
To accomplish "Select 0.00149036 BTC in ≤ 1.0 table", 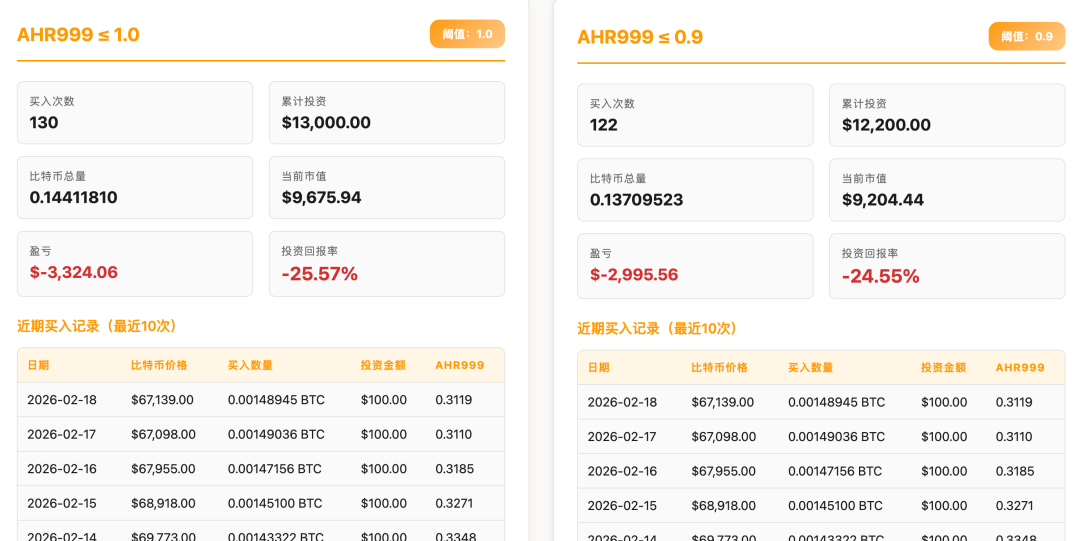I will click(276, 434).
